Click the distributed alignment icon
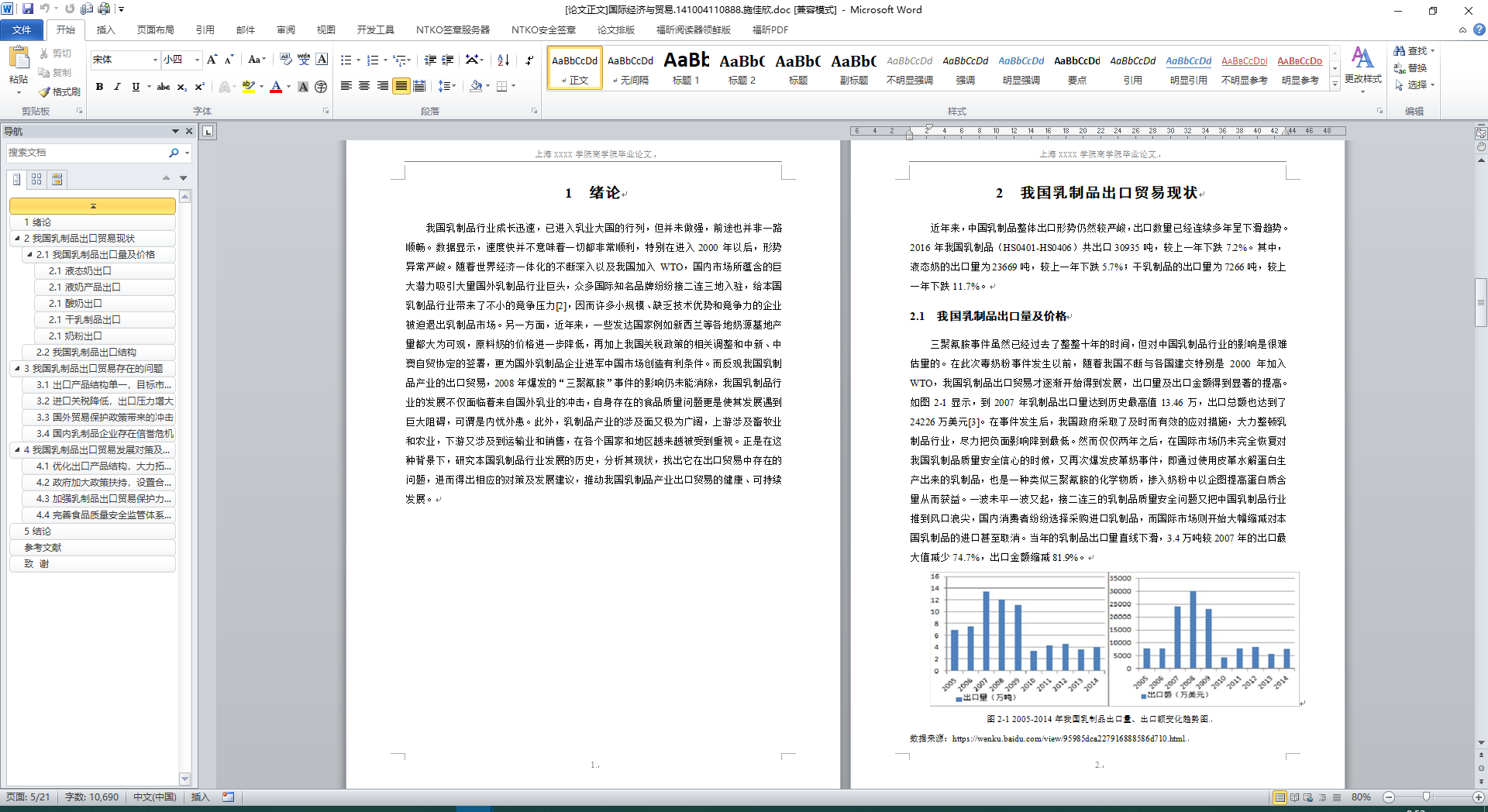Image resolution: width=1488 pixels, height=812 pixels. (419, 86)
